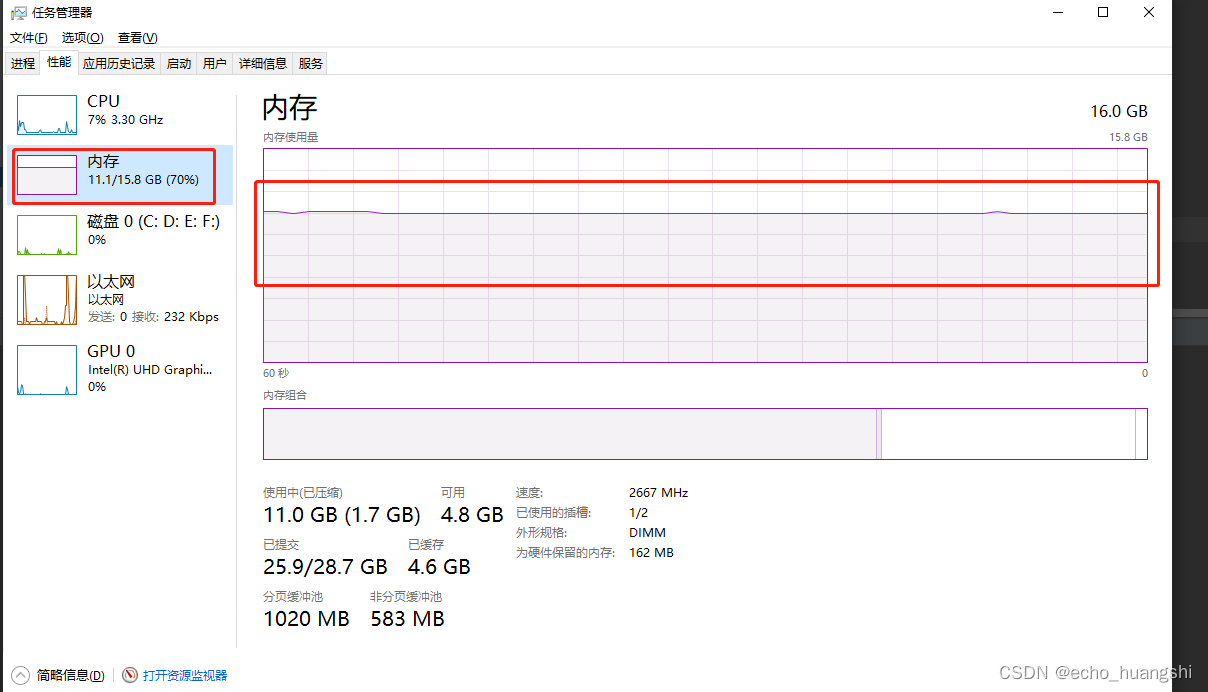
Task: Open the 文件(F) menu
Action: 28,38
